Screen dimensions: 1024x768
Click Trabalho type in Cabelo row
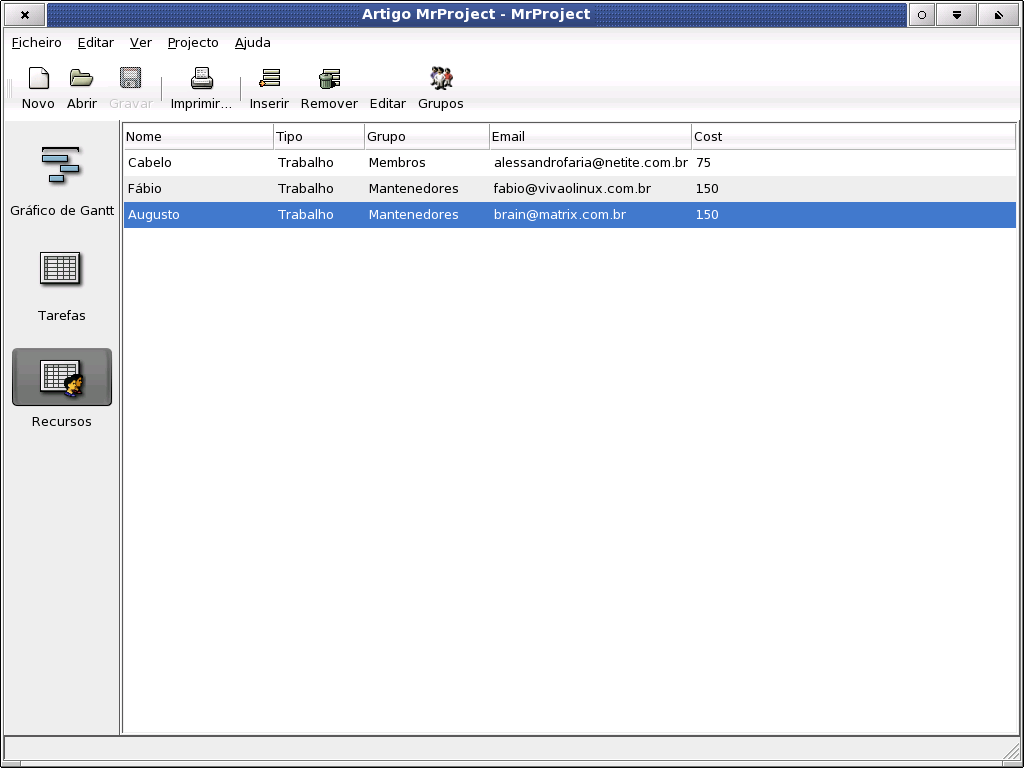click(x=306, y=163)
